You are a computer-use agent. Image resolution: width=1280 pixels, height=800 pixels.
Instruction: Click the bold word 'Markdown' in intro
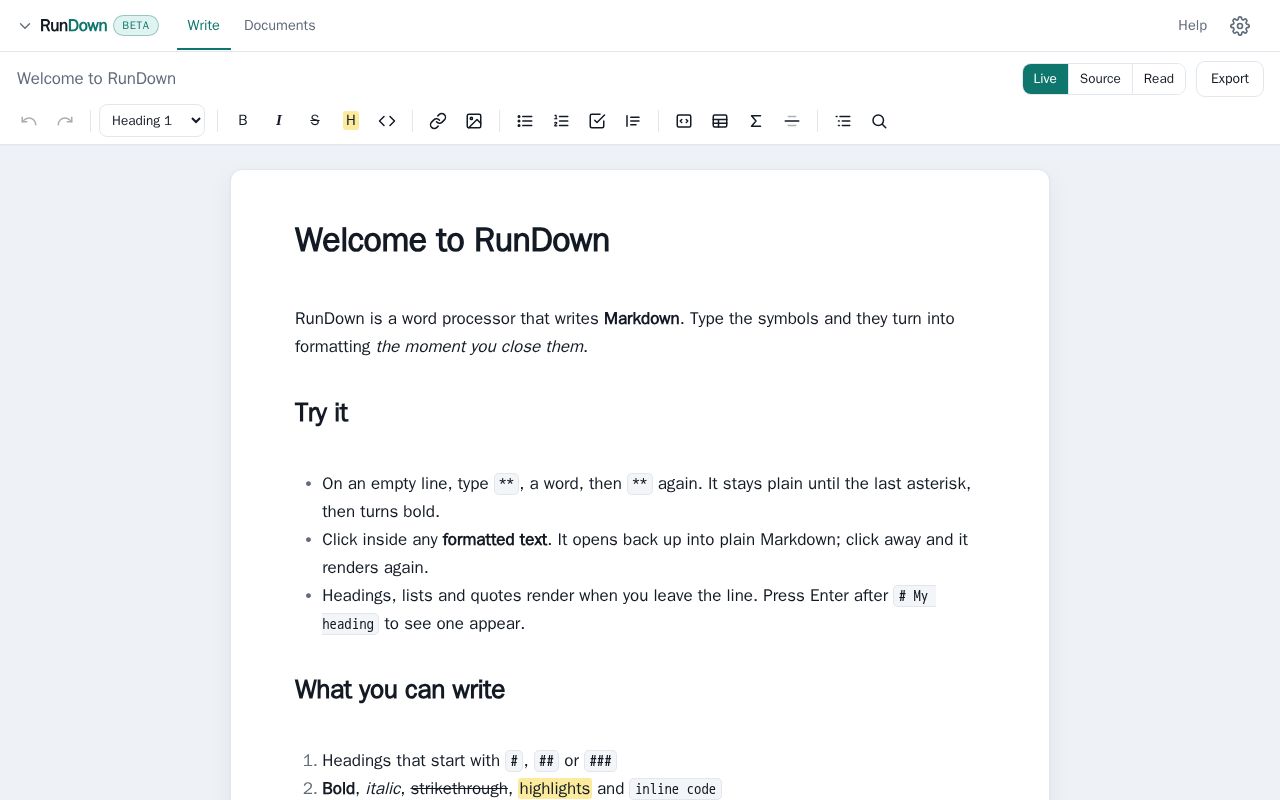point(642,319)
